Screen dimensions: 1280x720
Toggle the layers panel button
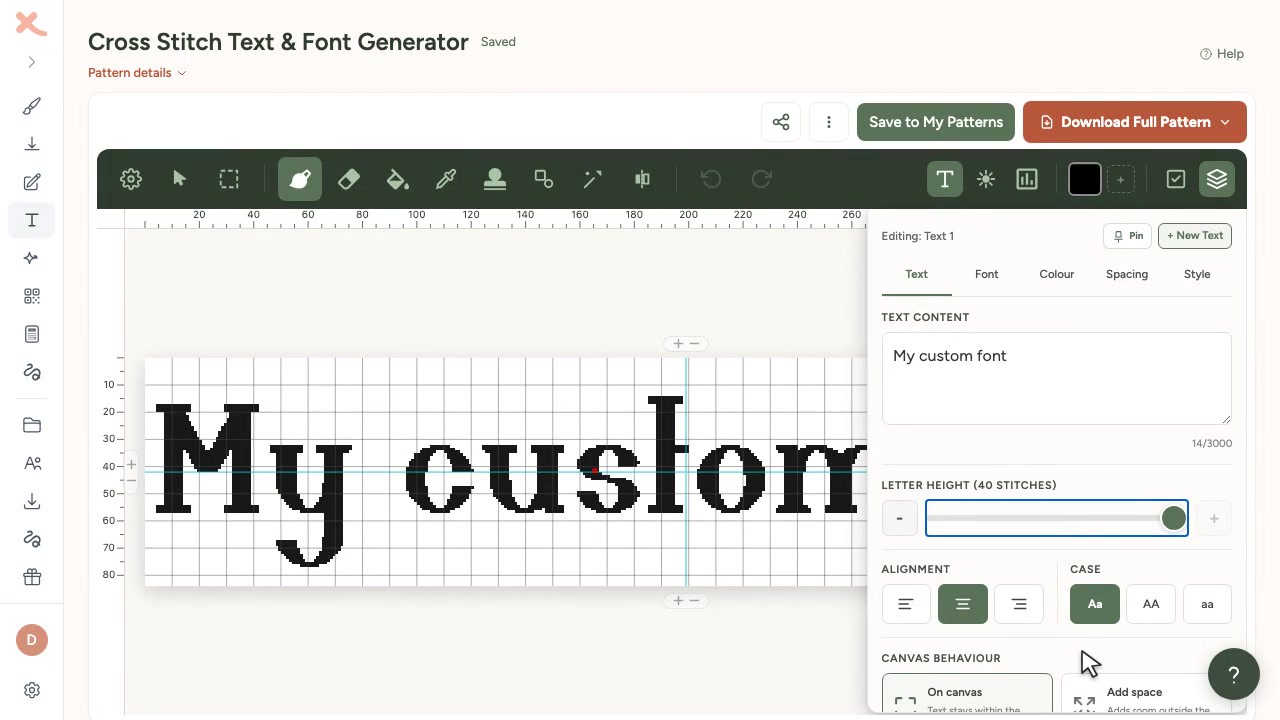[x=1217, y=179]
